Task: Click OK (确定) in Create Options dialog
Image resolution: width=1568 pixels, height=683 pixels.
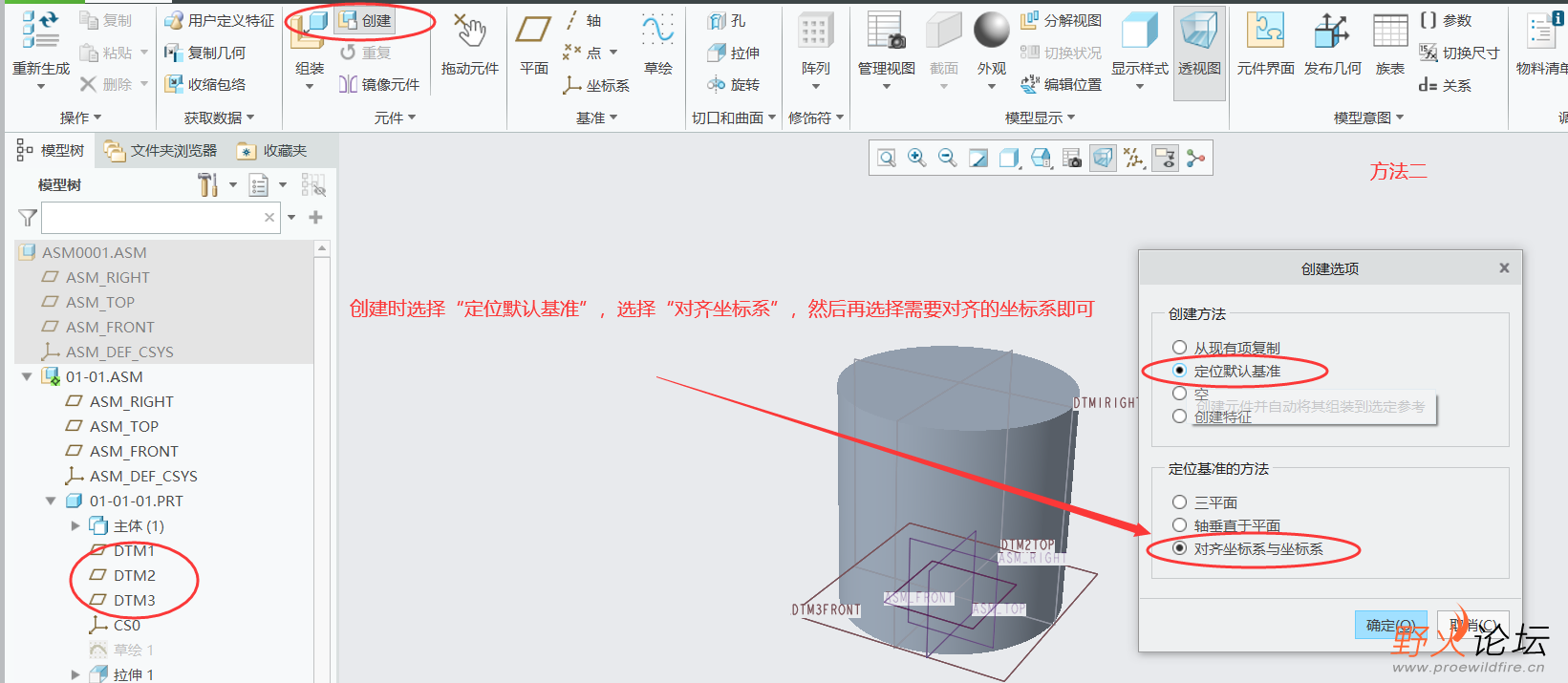Action: click(x=1390, y=625)
